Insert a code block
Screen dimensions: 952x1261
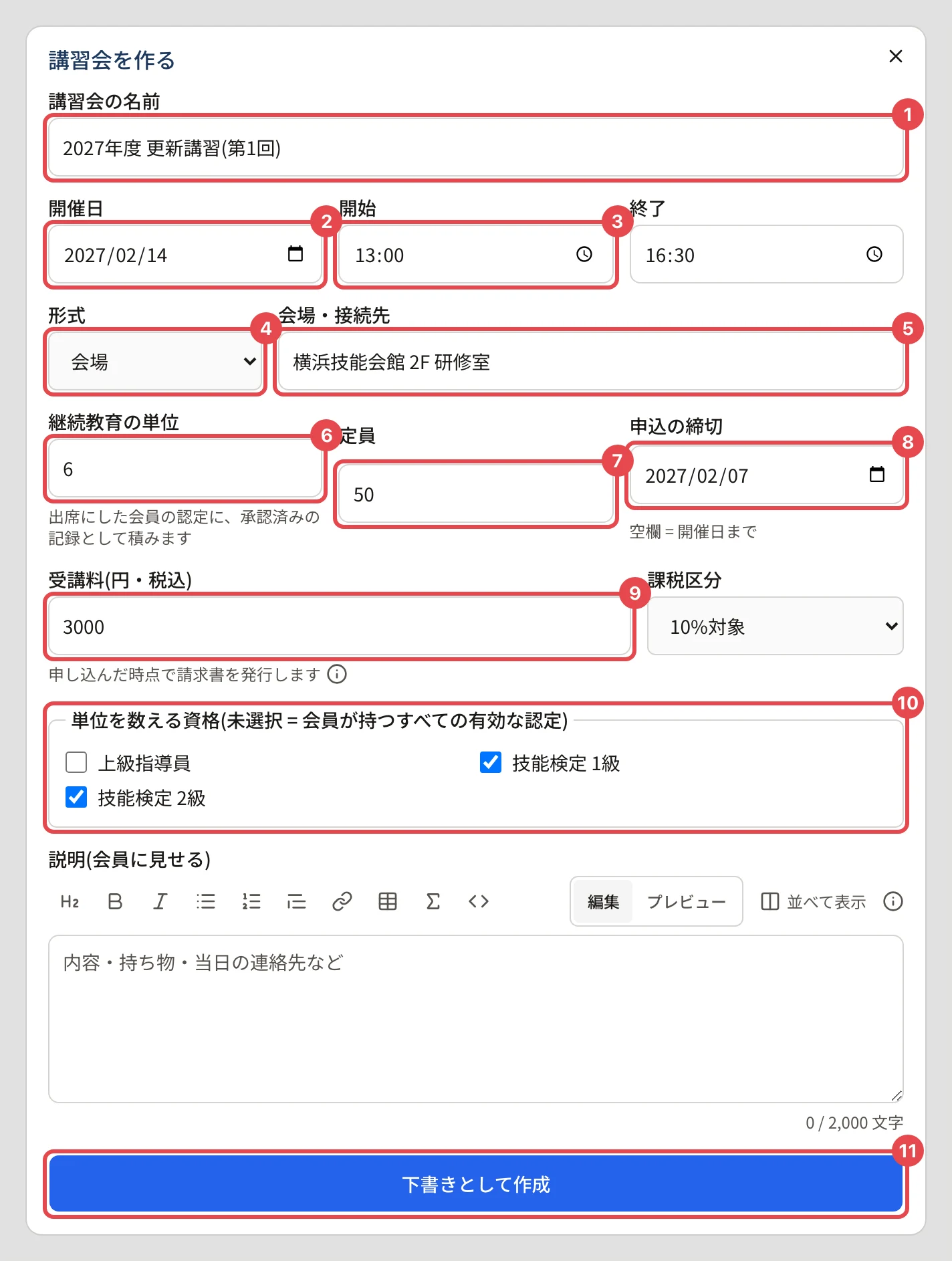point(479,901)
